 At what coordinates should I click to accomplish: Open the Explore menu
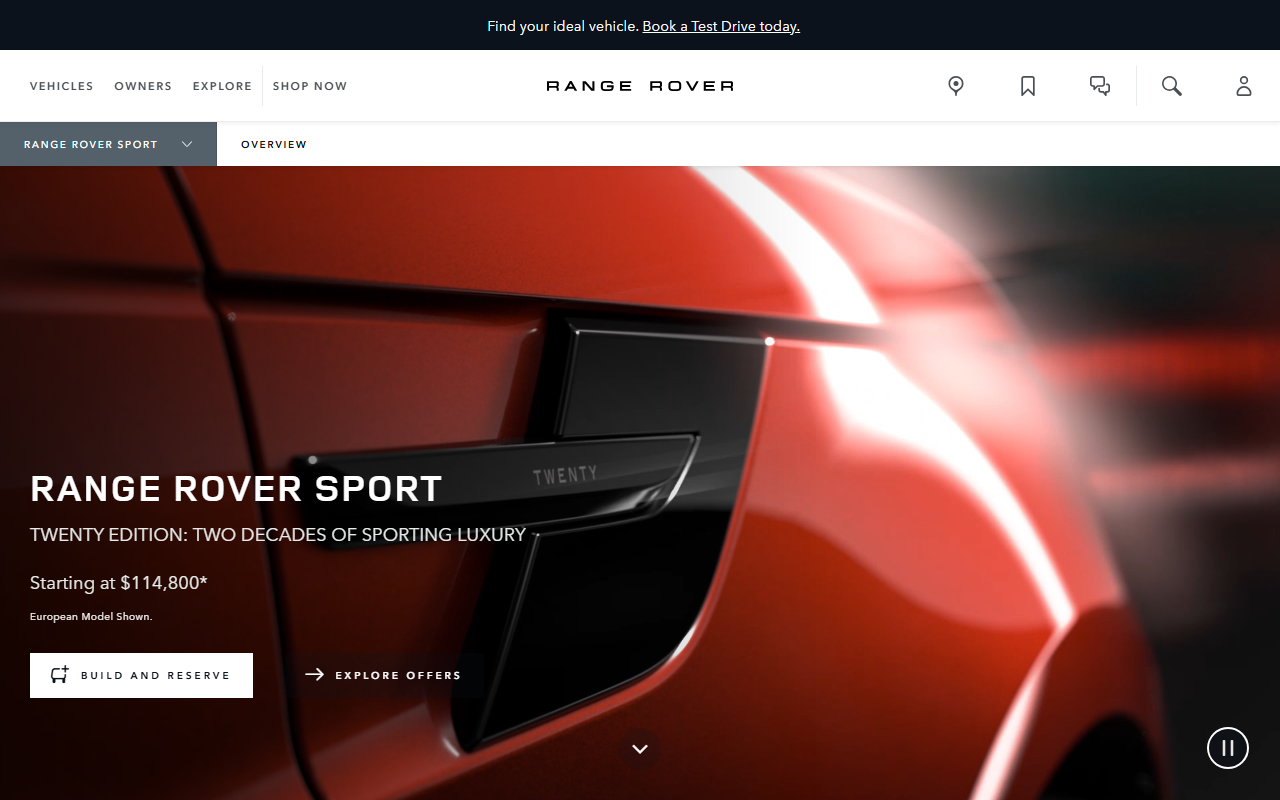point(222,86)
